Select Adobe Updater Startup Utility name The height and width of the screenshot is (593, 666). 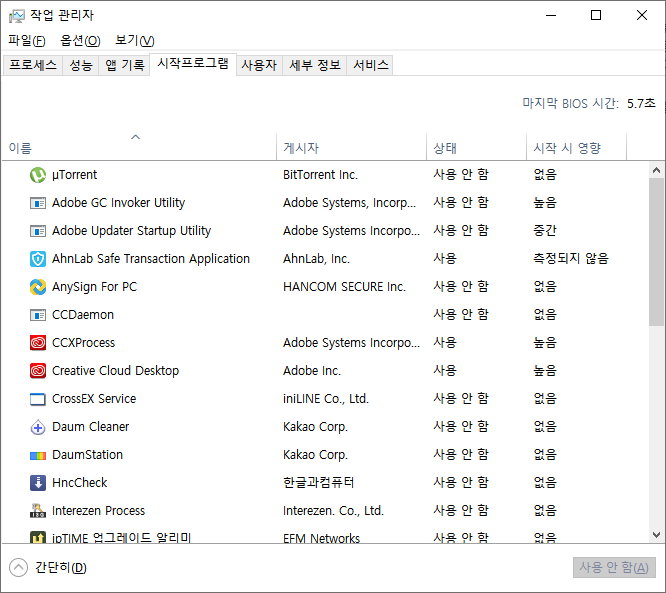pyautogui.click(x=131, y=231)
